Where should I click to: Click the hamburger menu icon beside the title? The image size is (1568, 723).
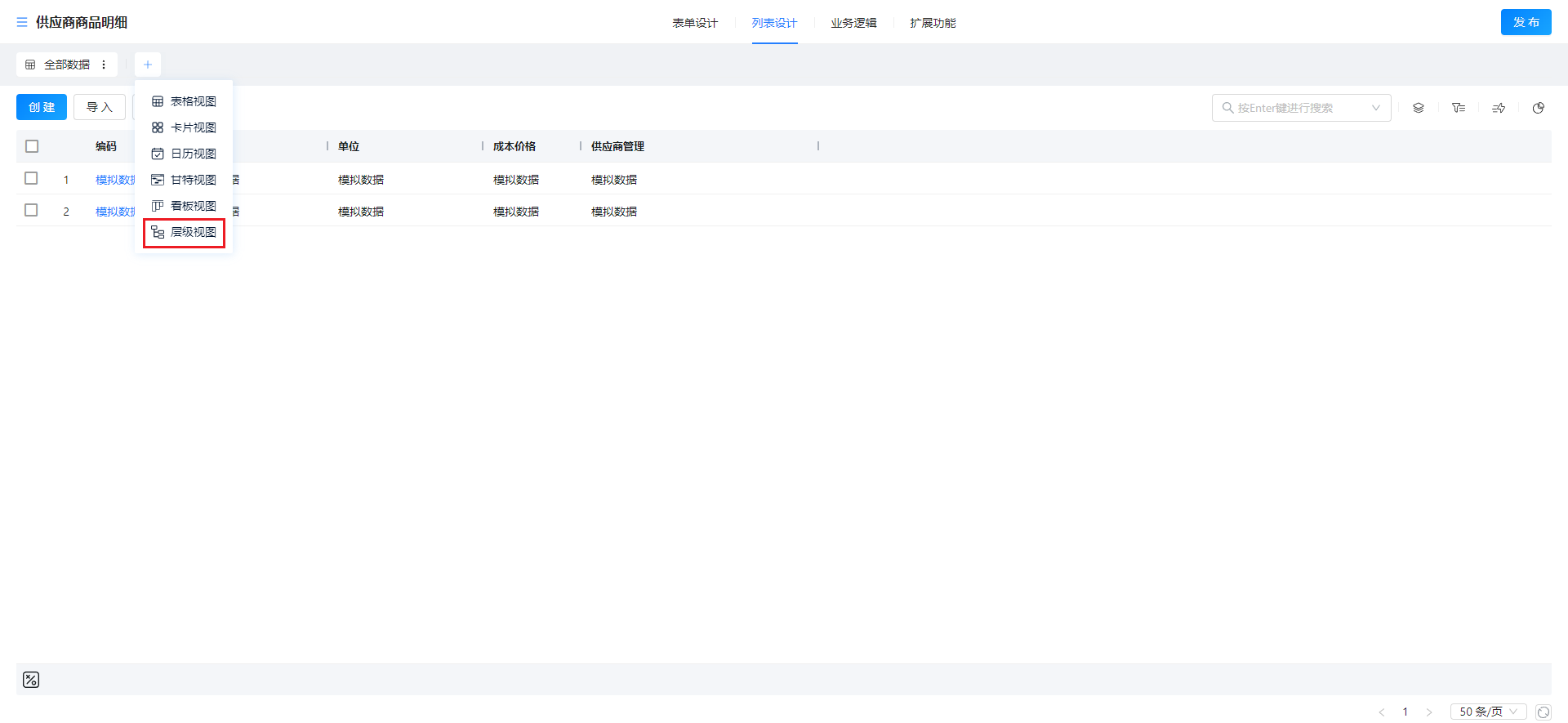[x=22, y=23]
